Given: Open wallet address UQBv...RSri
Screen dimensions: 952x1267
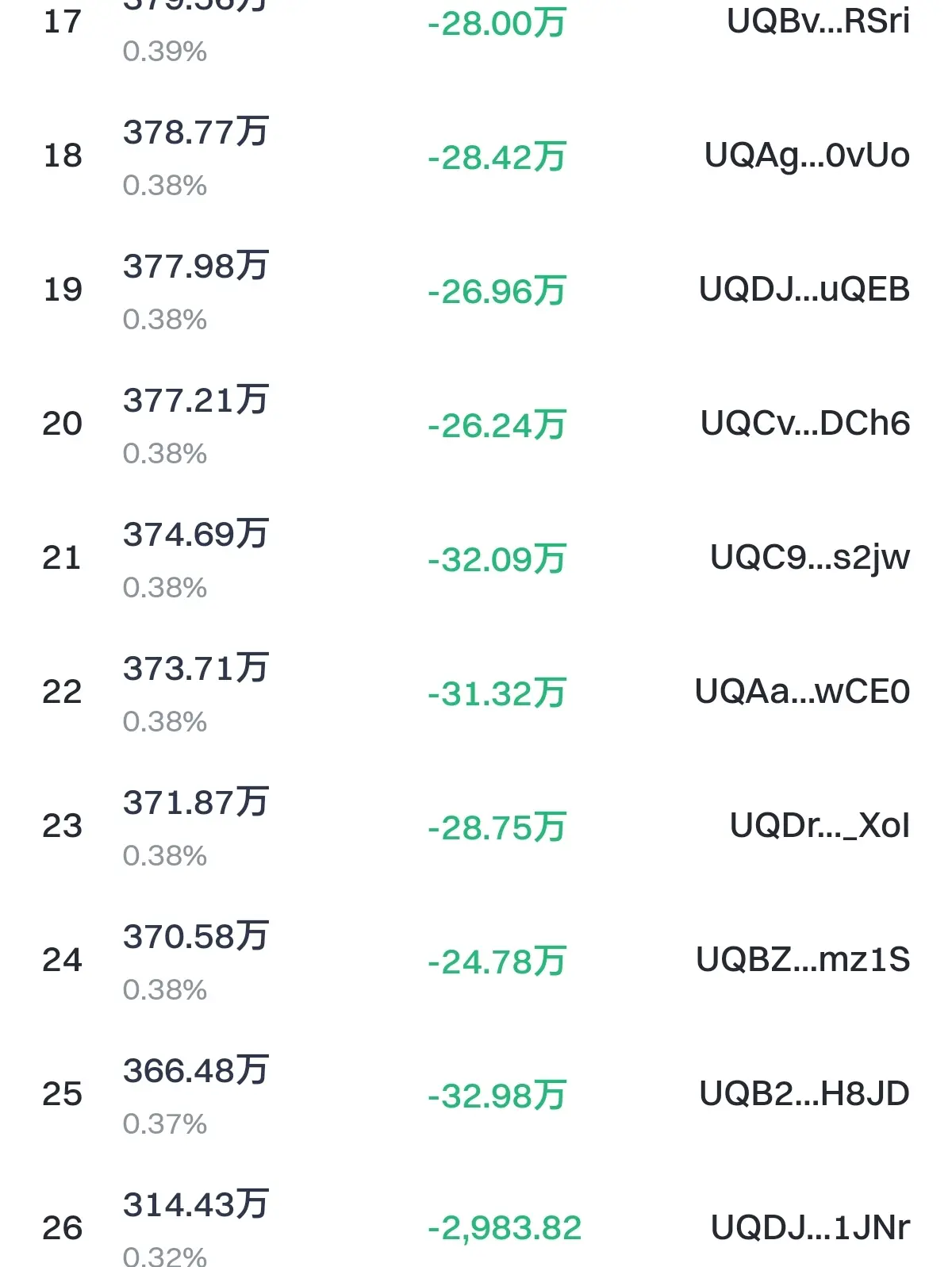Looking at the screenshot, I should pos(818,21).
